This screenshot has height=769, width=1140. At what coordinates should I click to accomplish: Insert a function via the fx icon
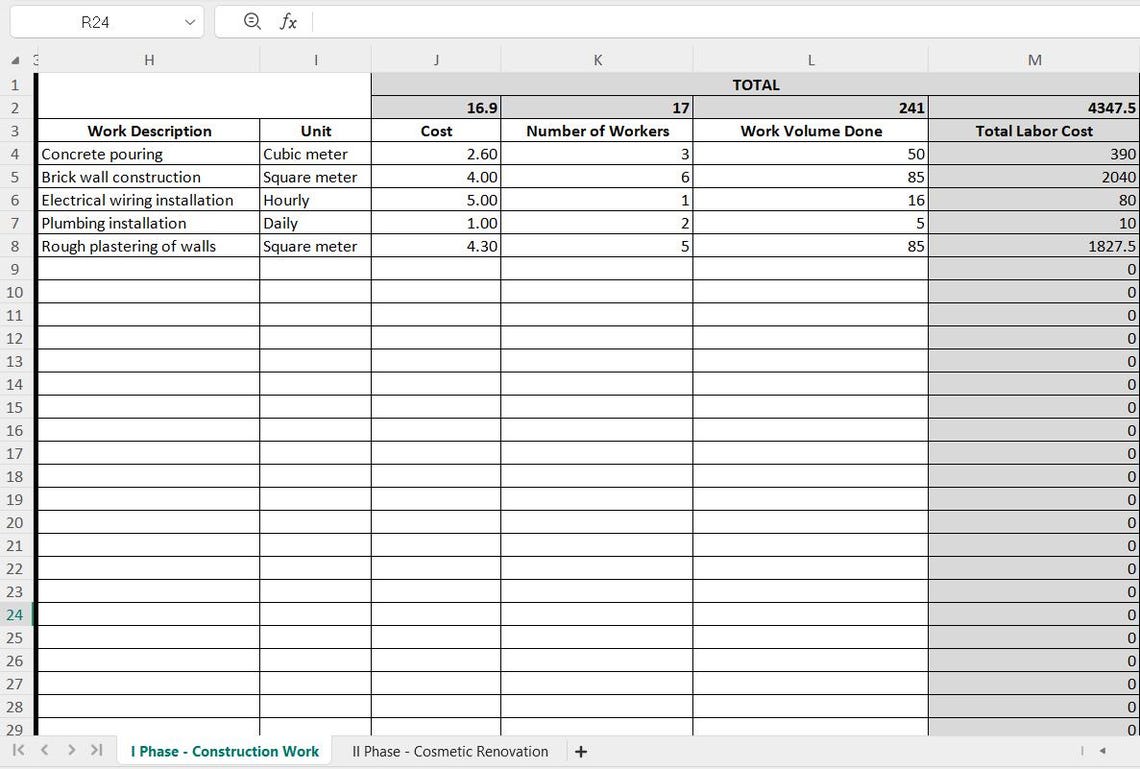point(288,21)
